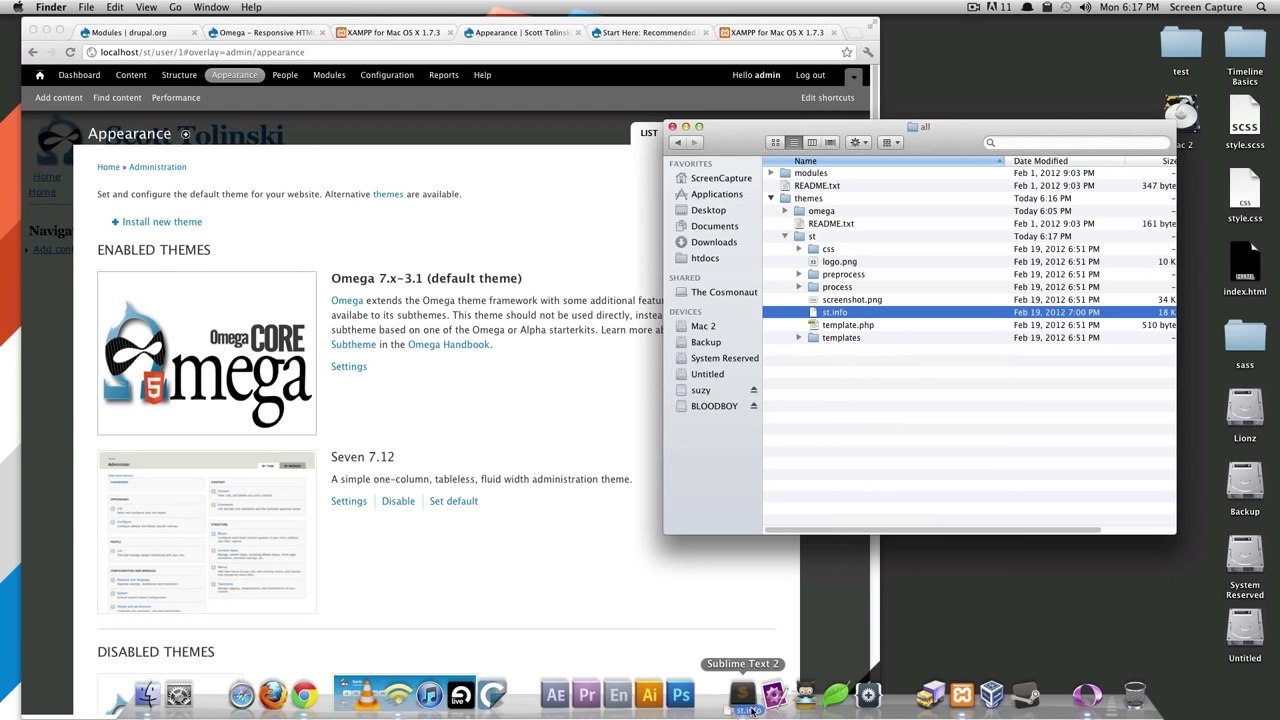Open the Drupal home icon
The height and width of the screenshot is (720, 1280).
(x=40, y=75)
